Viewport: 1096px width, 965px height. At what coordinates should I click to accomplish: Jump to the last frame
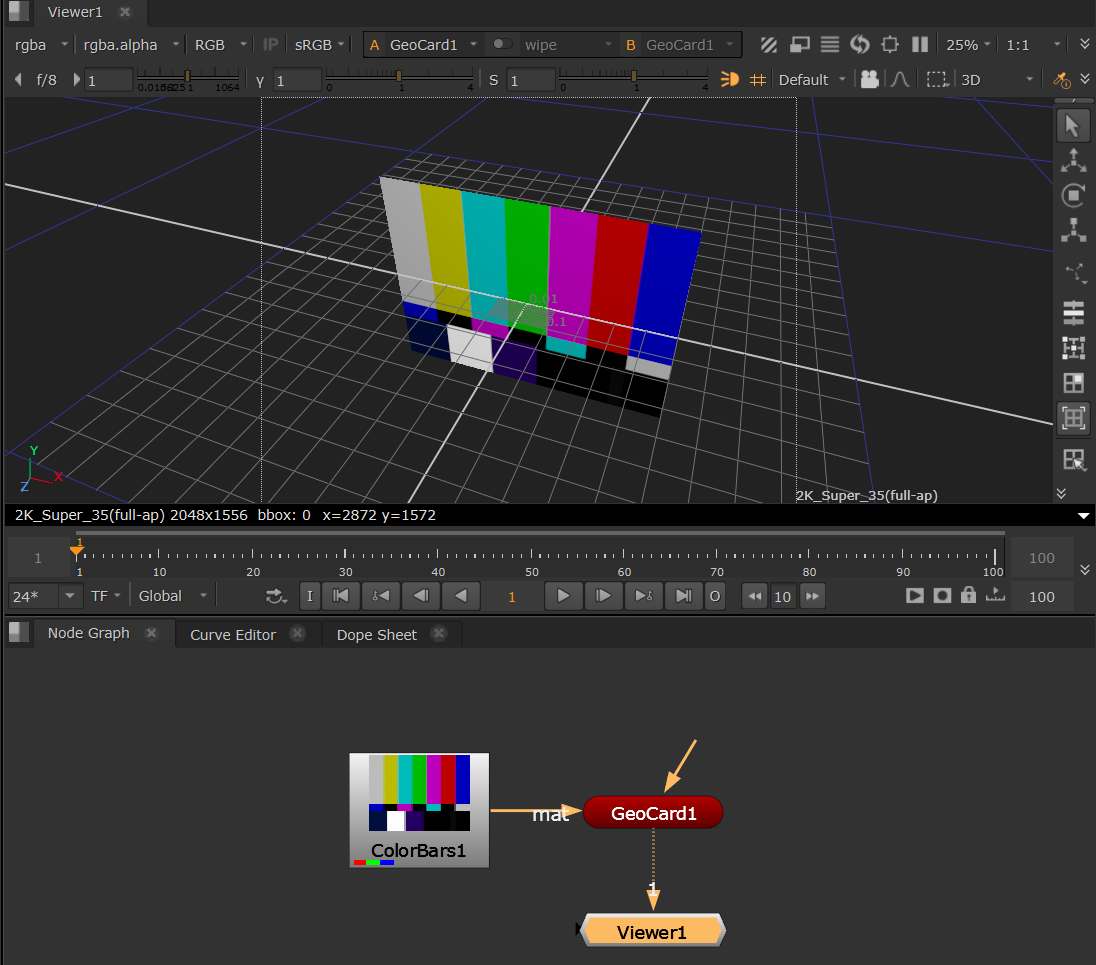pos(683,596)
